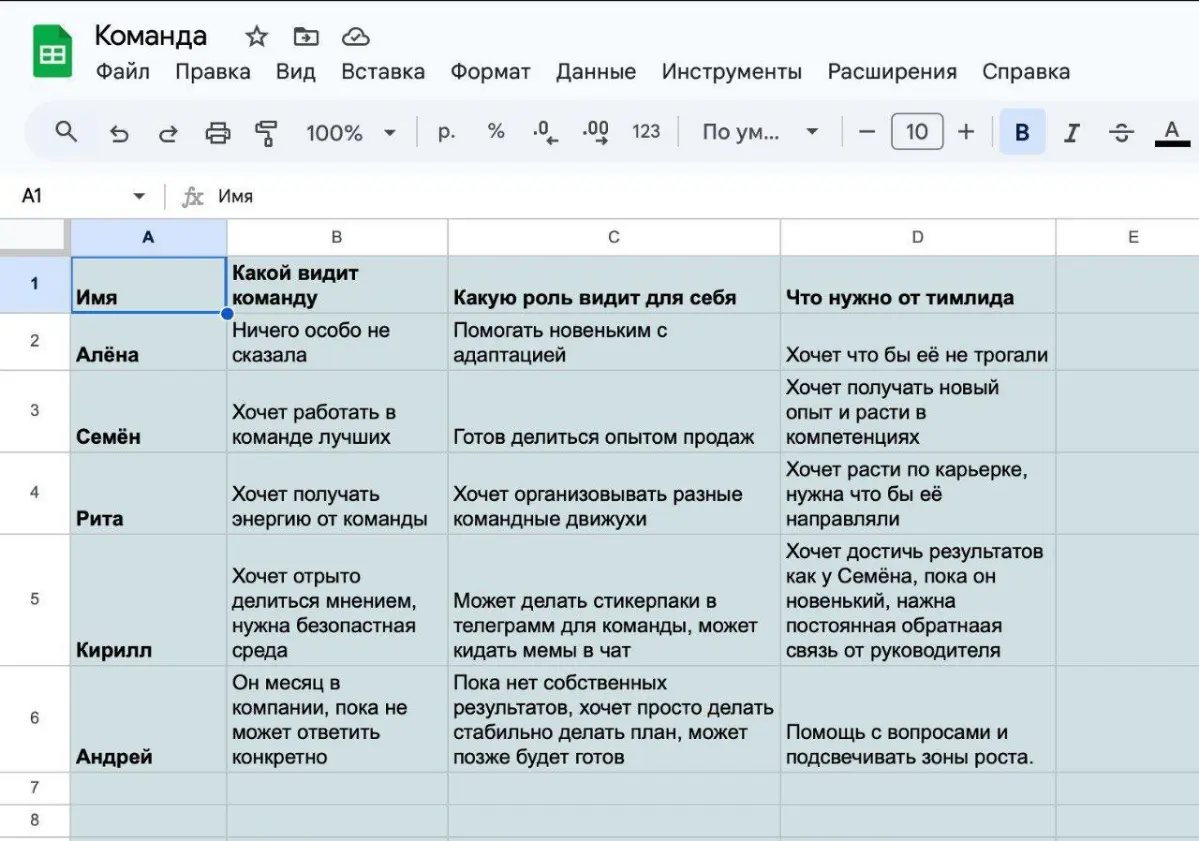
Task: Select column C header
Action: tap(613, 238)
